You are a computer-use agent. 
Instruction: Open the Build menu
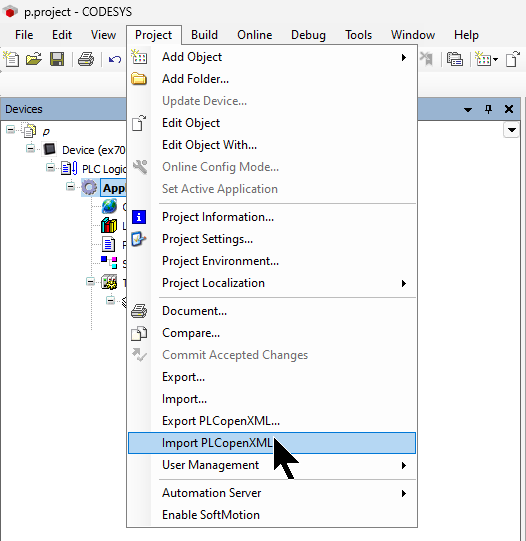point(205,35)
